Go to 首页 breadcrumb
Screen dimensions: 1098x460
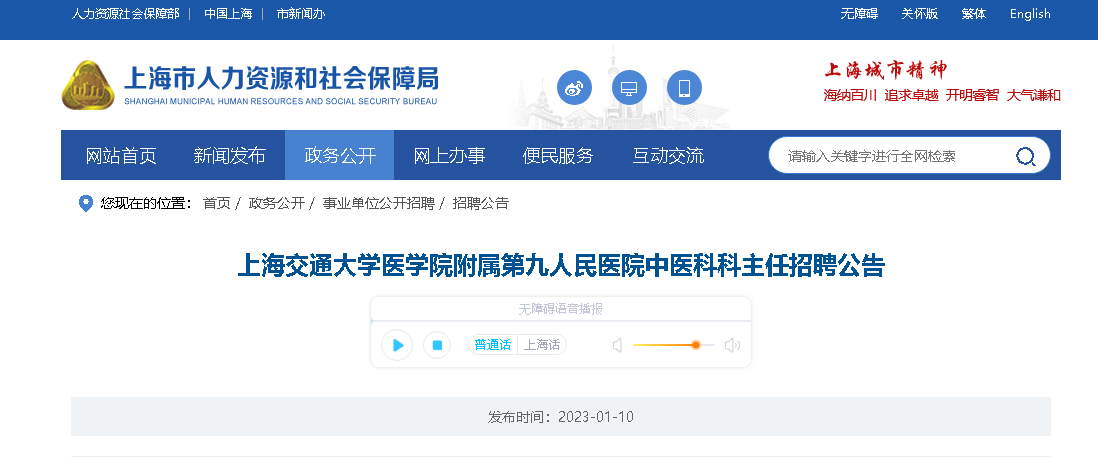[x=216, y=204]
